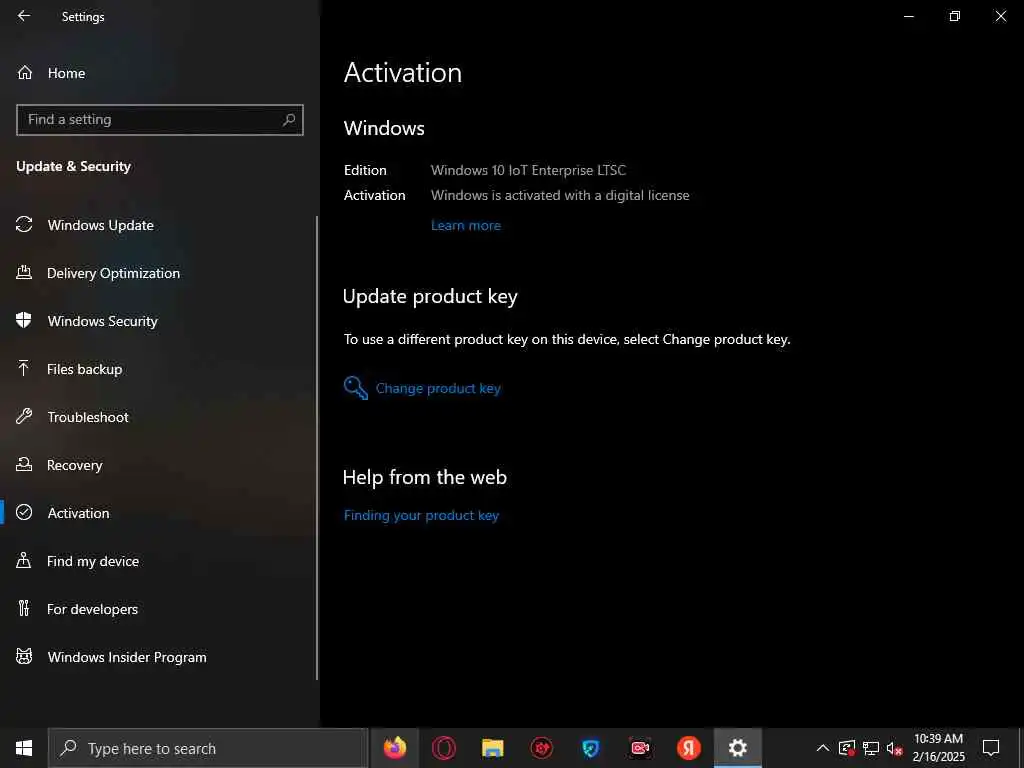Image resolution: width=1024 pixels, height=768 pixels.
Task: Click the Find my device icon
Action: (24, 560)
